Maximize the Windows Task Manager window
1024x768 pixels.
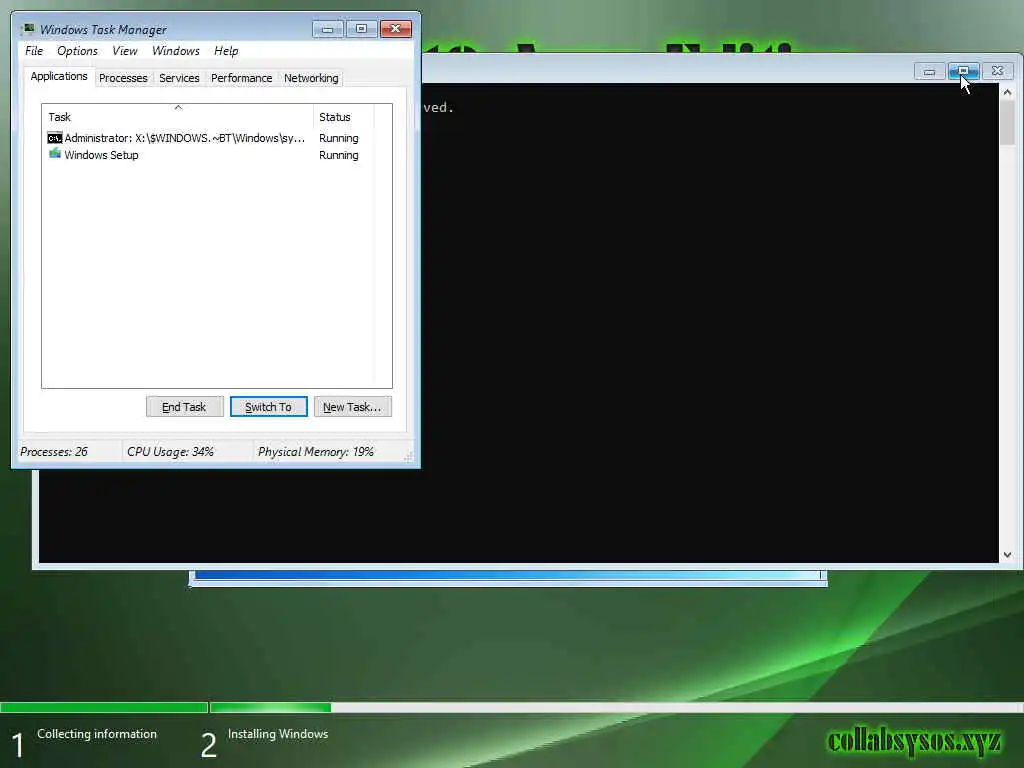click(361, 29)
